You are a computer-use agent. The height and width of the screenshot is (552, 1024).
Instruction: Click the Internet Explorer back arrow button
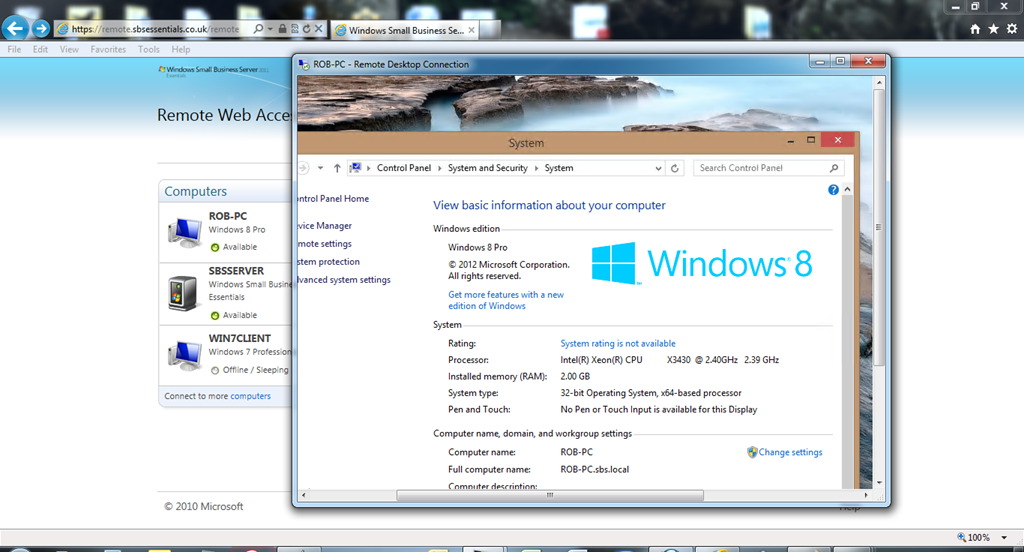(15, 28)
